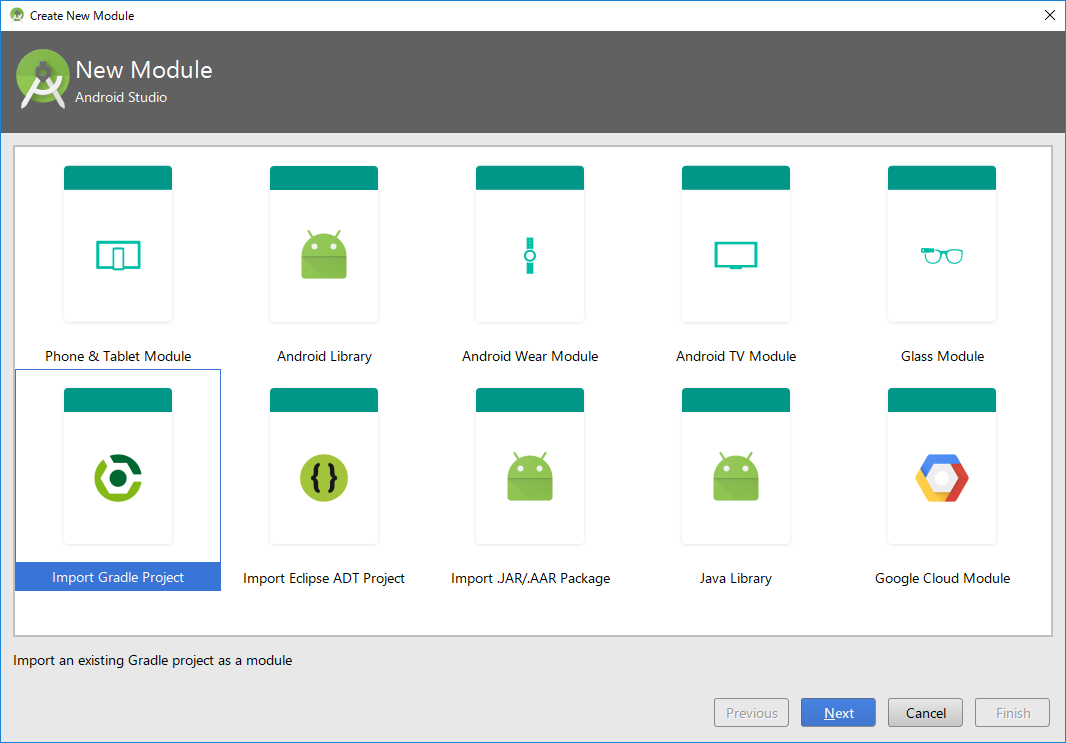Proceed with the Next button
This screenshot has height=743, width=1066.
pyautogui.click(x=838, y=712)
